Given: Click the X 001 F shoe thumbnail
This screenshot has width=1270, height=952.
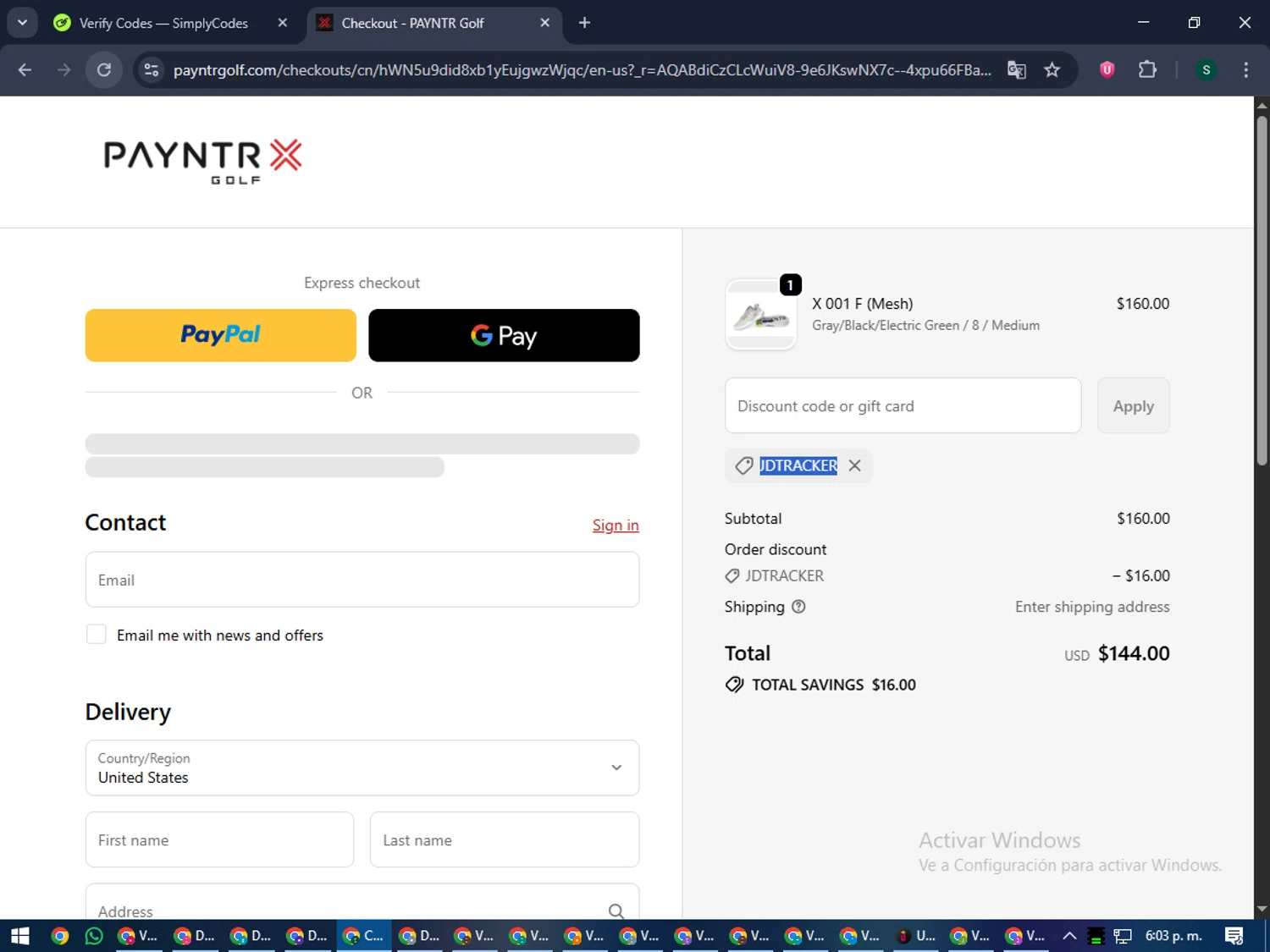Looking at the screenshot, I should click(761, 316).
